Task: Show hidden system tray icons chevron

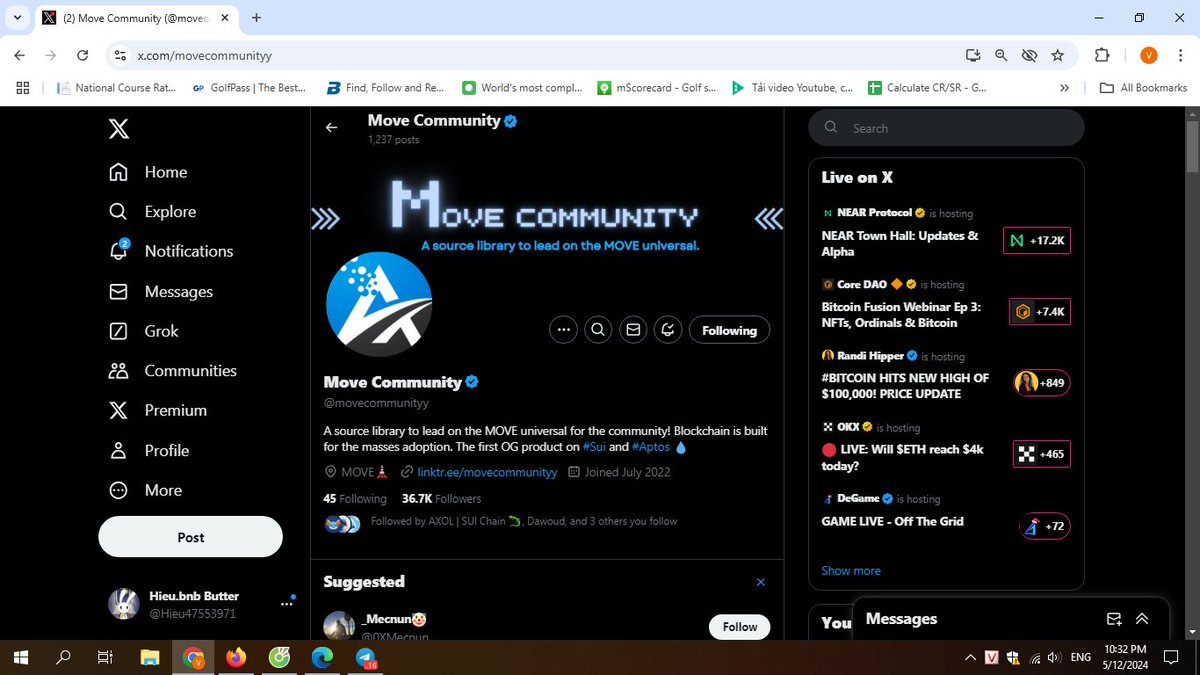Action: [969, 657]
